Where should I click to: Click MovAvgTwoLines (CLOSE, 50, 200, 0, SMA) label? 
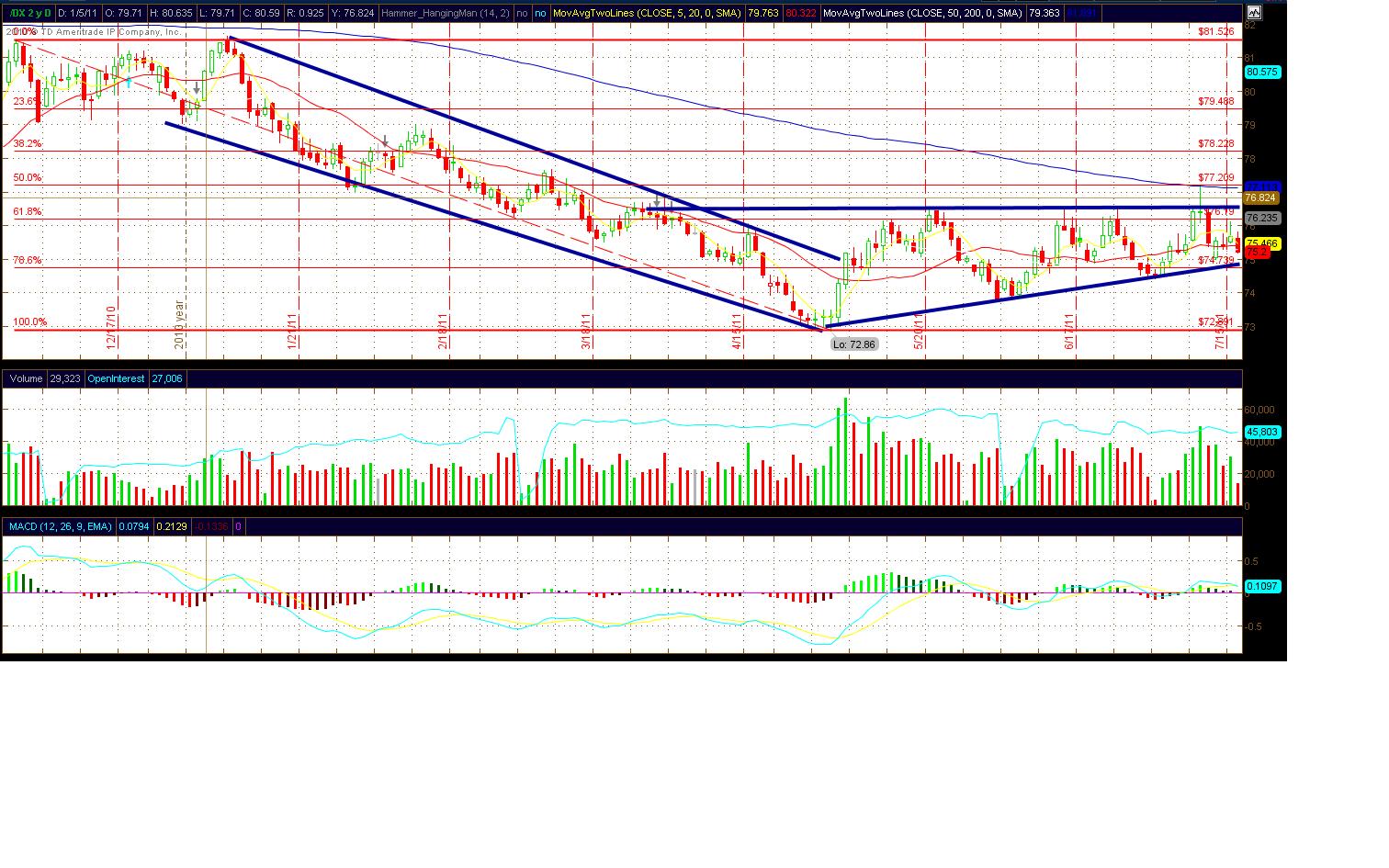pos(921,14)
